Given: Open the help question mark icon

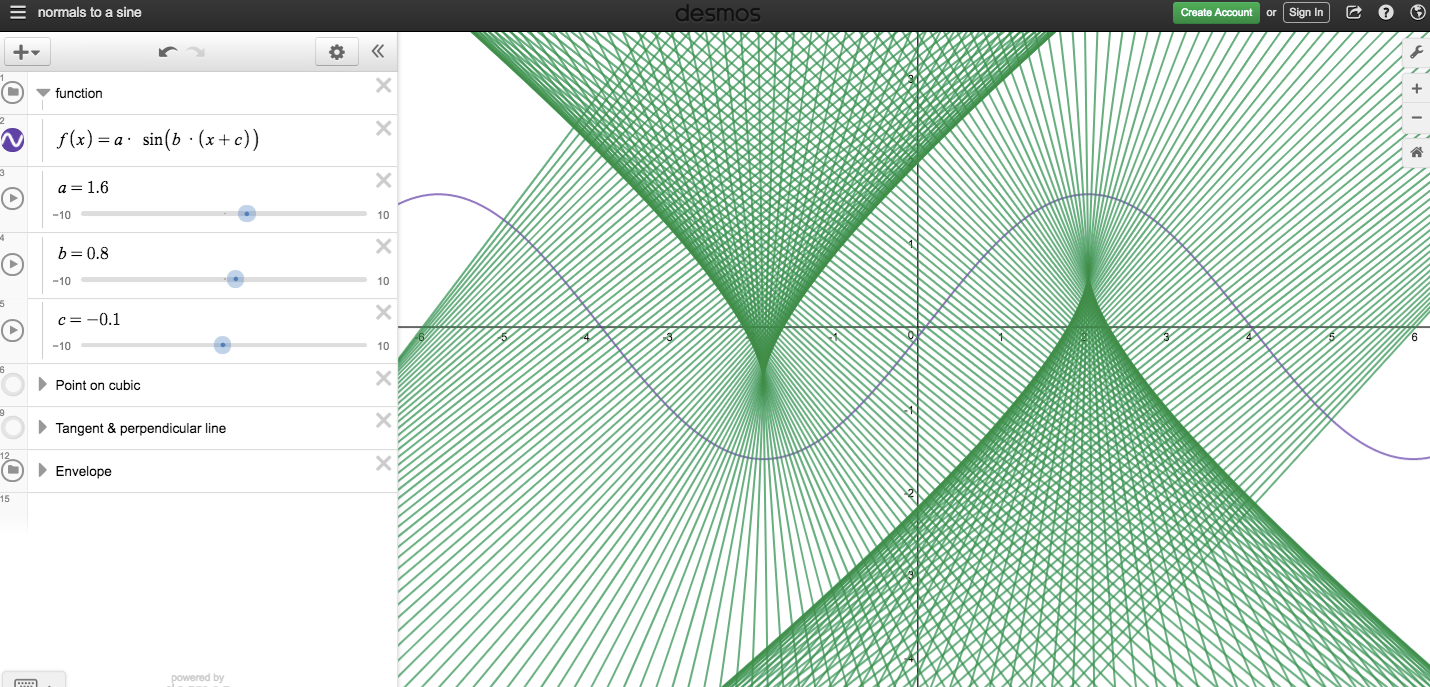Looking at the screenshot, I should (x=1385, y=13).
